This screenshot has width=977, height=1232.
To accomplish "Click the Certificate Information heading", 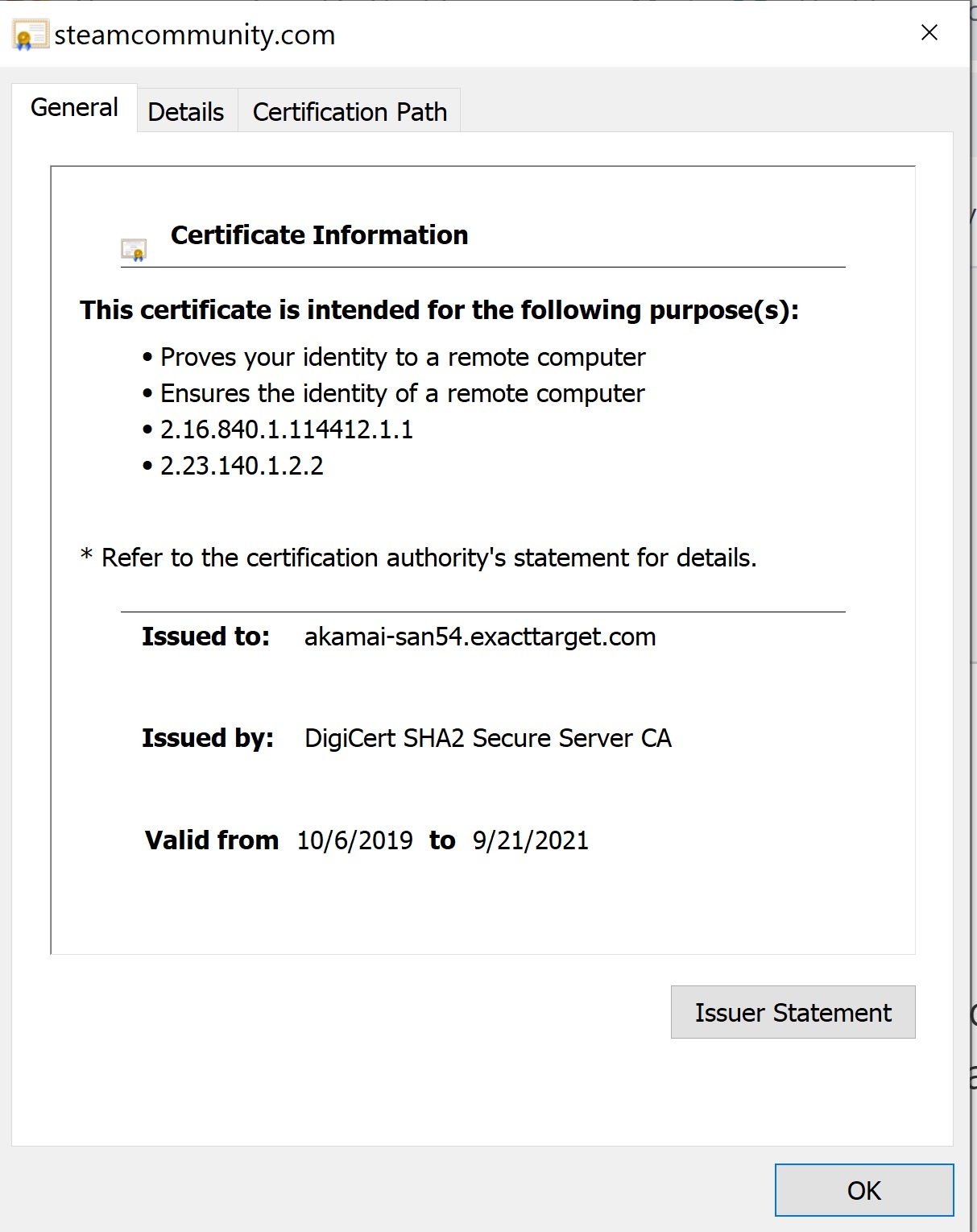I will click(319, 235).
